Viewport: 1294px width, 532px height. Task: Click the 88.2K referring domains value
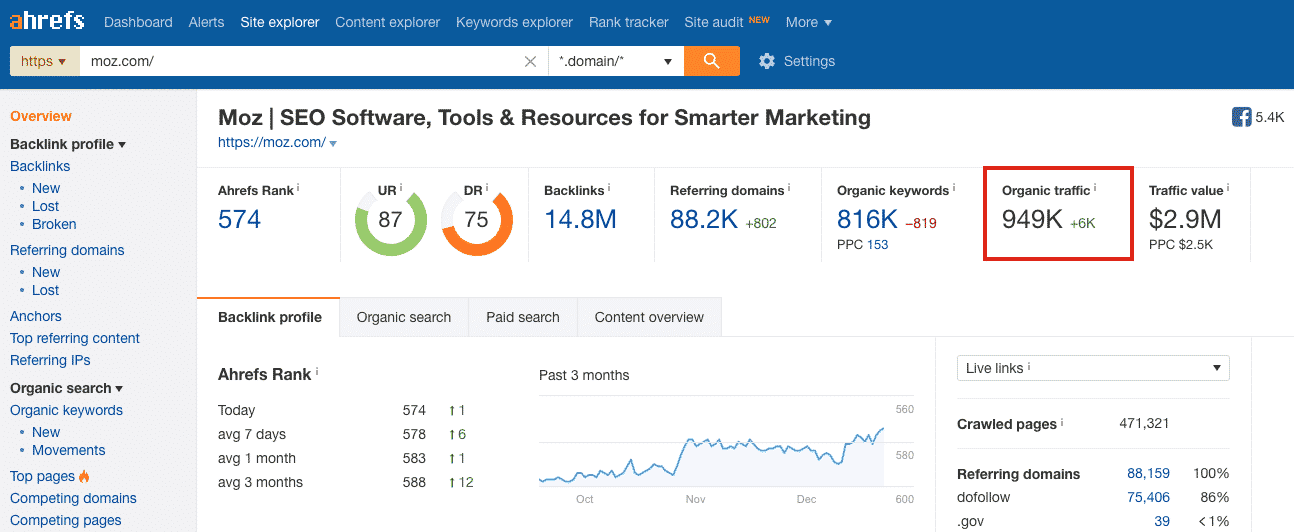pyautogui.click(x=704, y=219)
